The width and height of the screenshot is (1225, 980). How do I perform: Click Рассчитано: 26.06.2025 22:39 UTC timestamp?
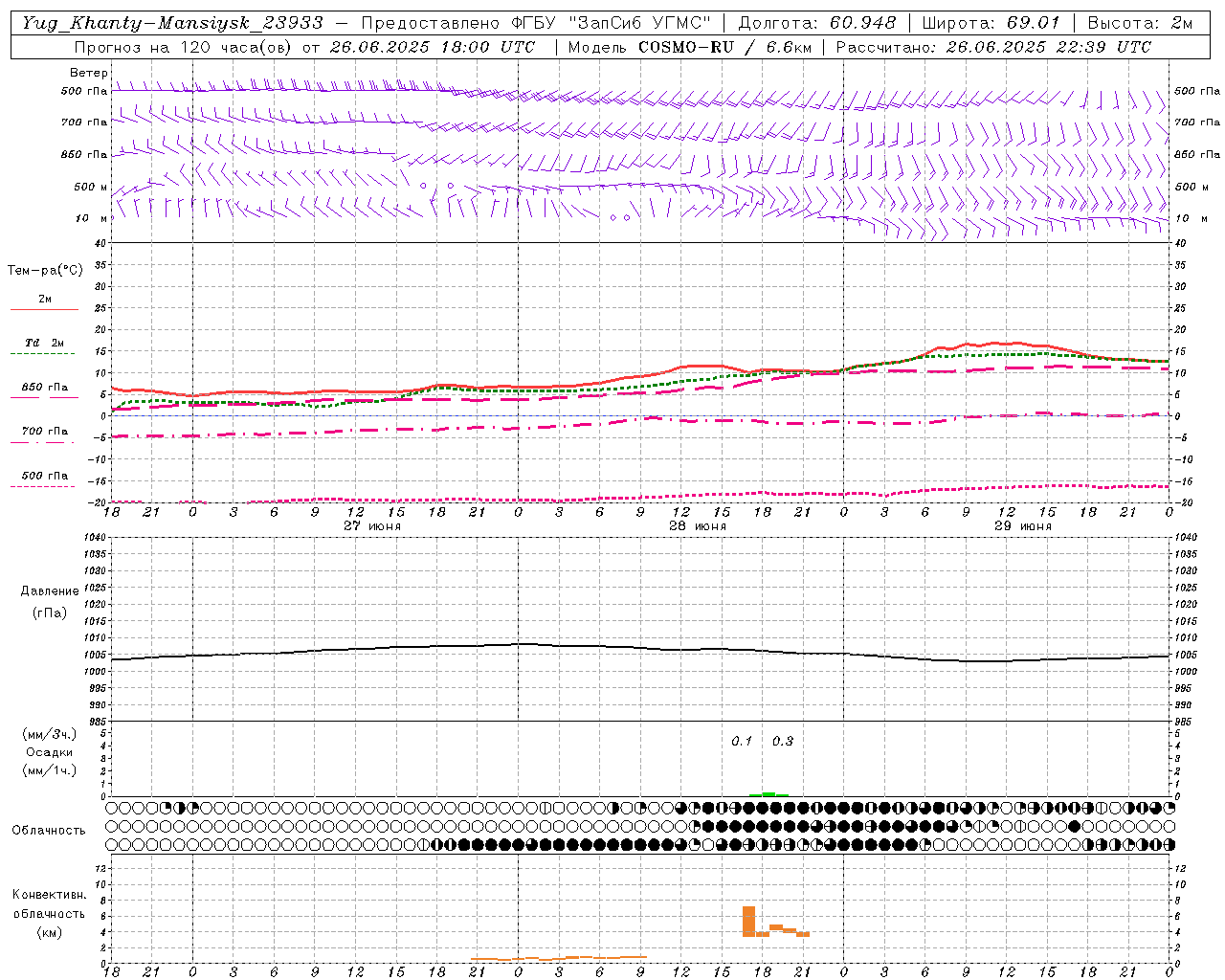993,47
